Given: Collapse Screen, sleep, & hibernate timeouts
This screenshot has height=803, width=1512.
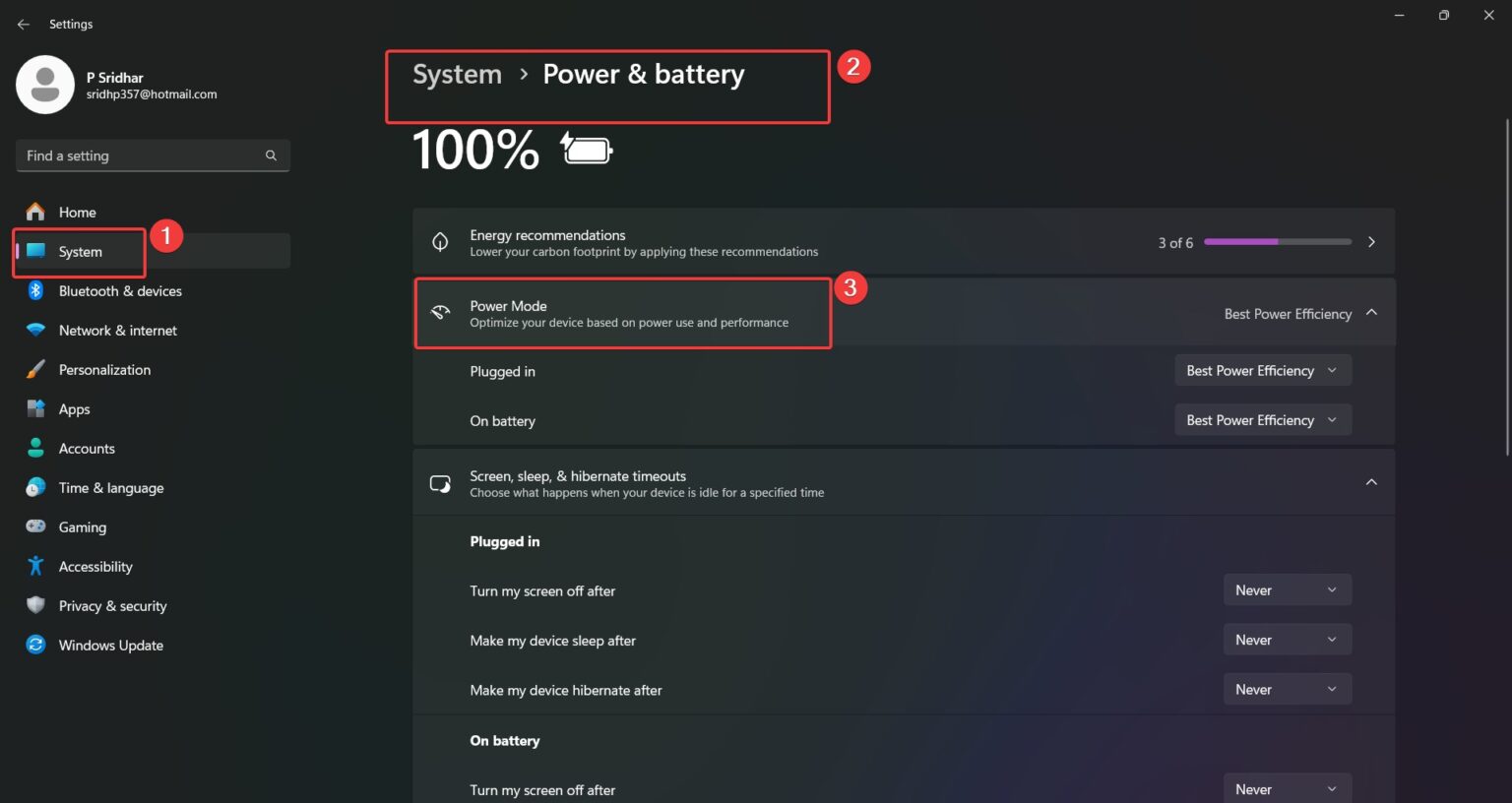Looking at the screenshot, I should coord(1371,482).
